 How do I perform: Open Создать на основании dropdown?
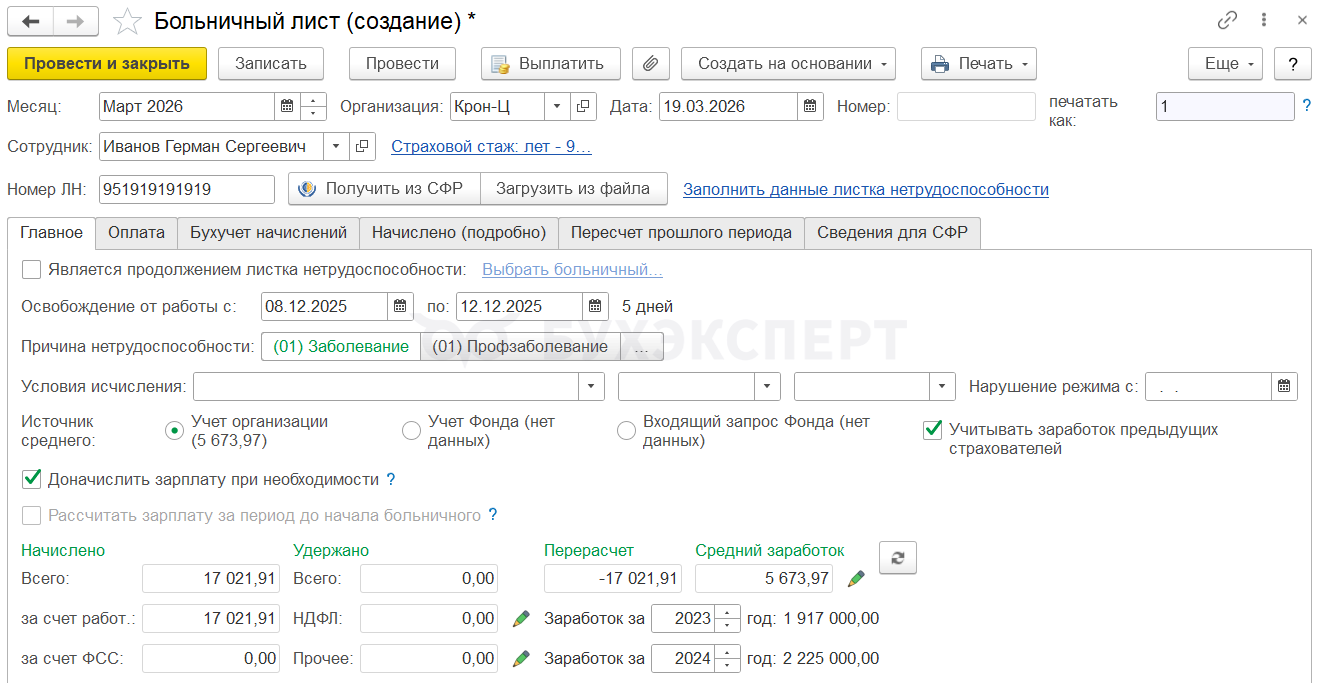[x=788, y=64]
